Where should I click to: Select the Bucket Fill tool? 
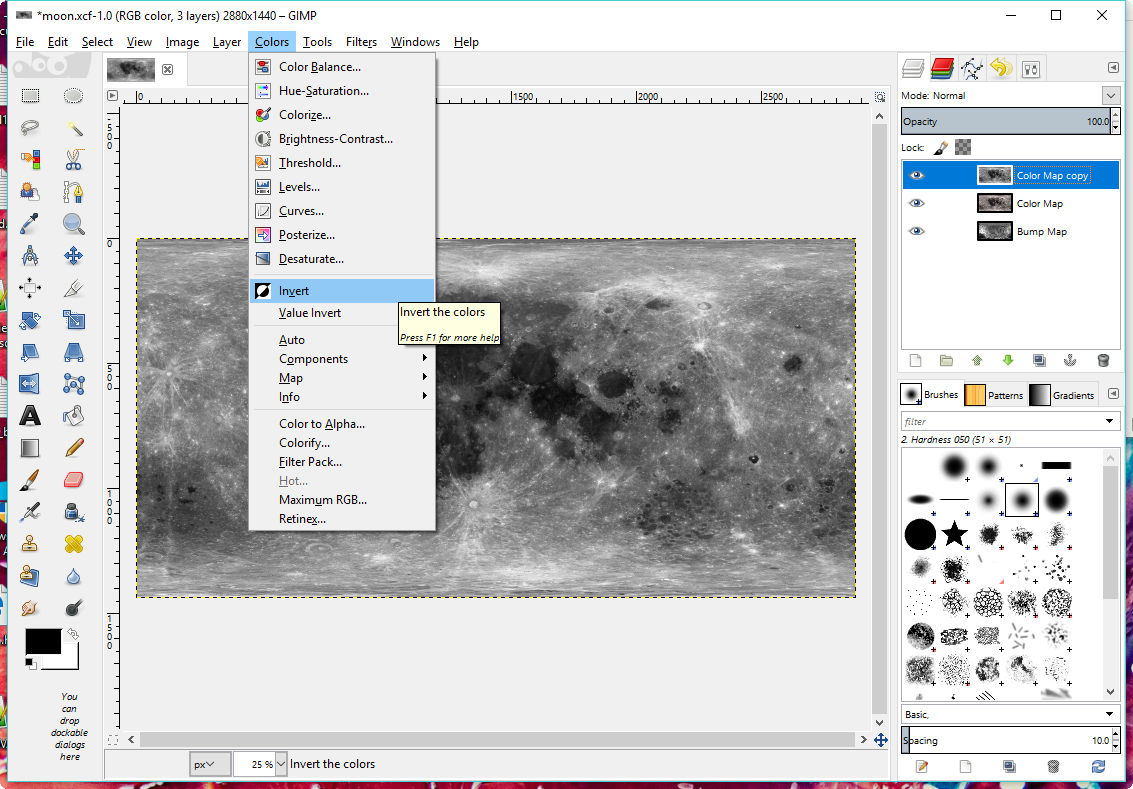coord(73,415)
